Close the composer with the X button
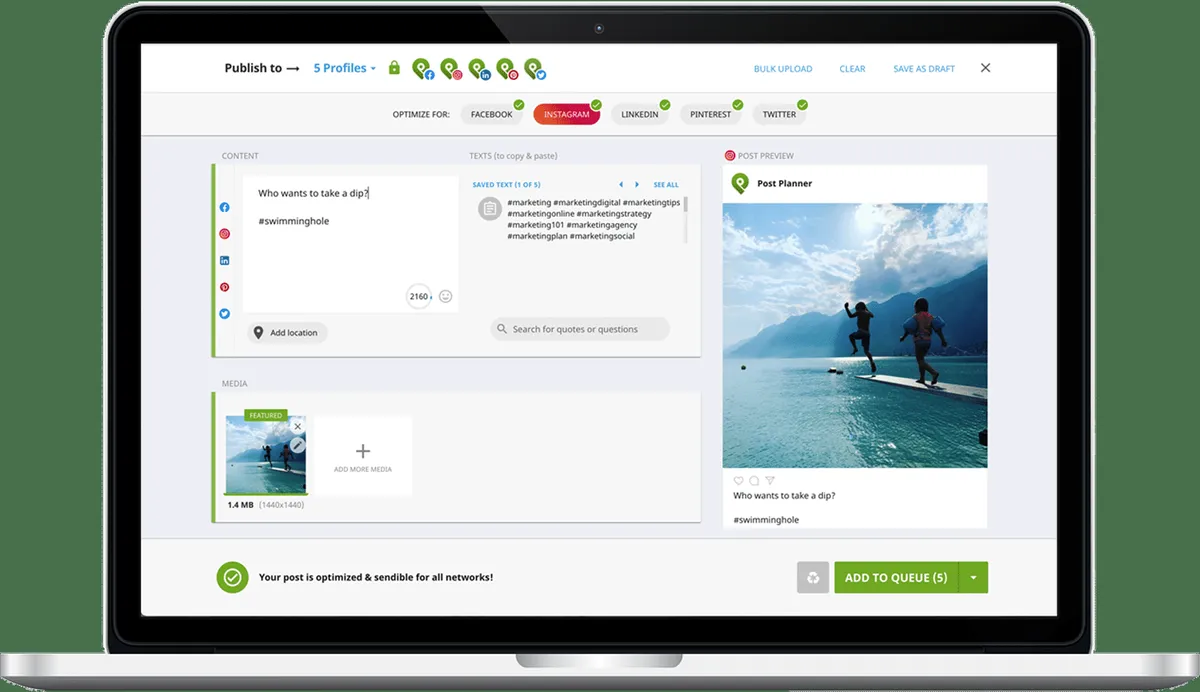The width and height of the screenshot is (1200, 692). (x=985, y=68)
